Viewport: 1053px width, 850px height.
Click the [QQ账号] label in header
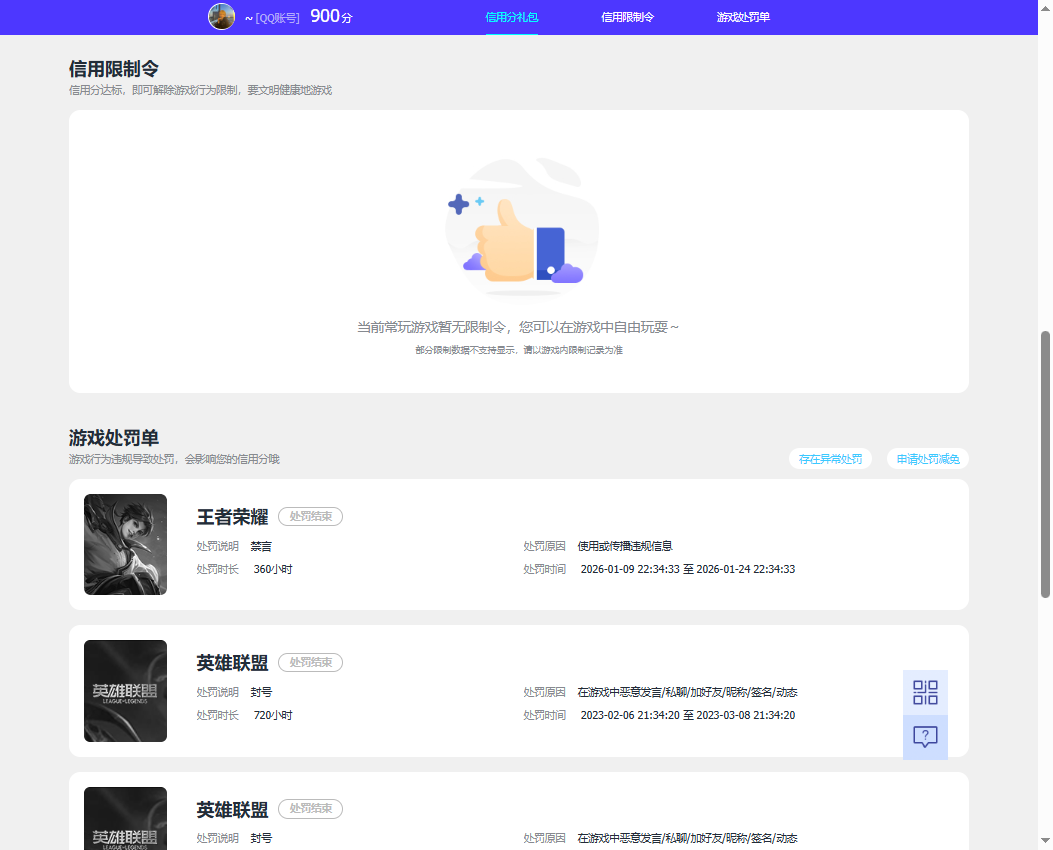pyautogui.click(x=277, y=18)
